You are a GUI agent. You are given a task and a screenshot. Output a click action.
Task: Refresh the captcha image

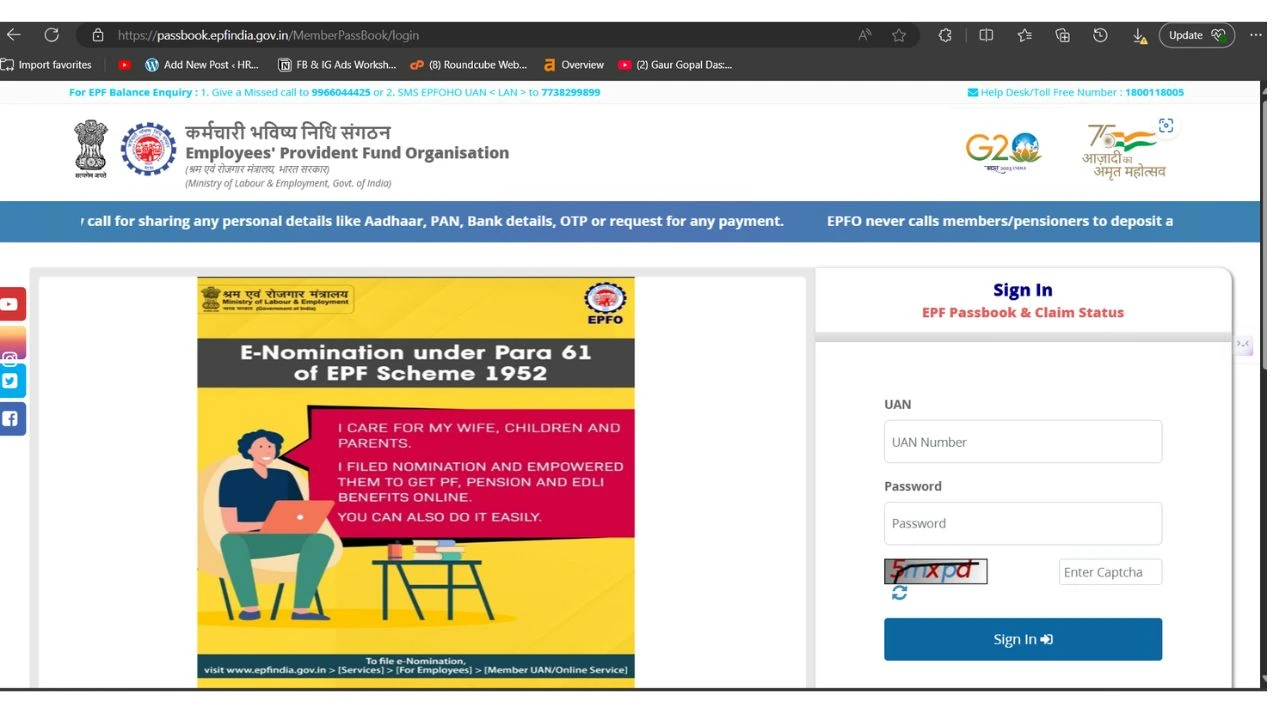point(900,593)
